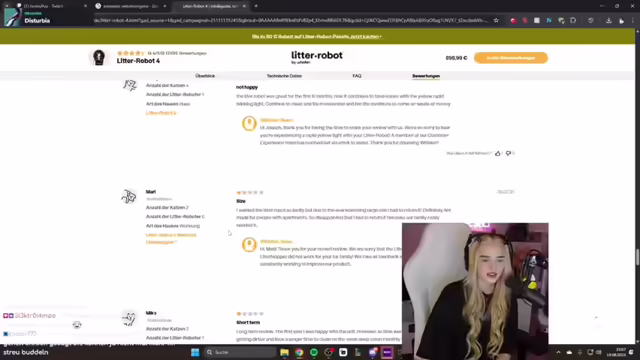This screenshot has width=640, height=360.
Task: Open the Chrome three-dot menu
Action: pyautogui.click(x=633, y=20)
